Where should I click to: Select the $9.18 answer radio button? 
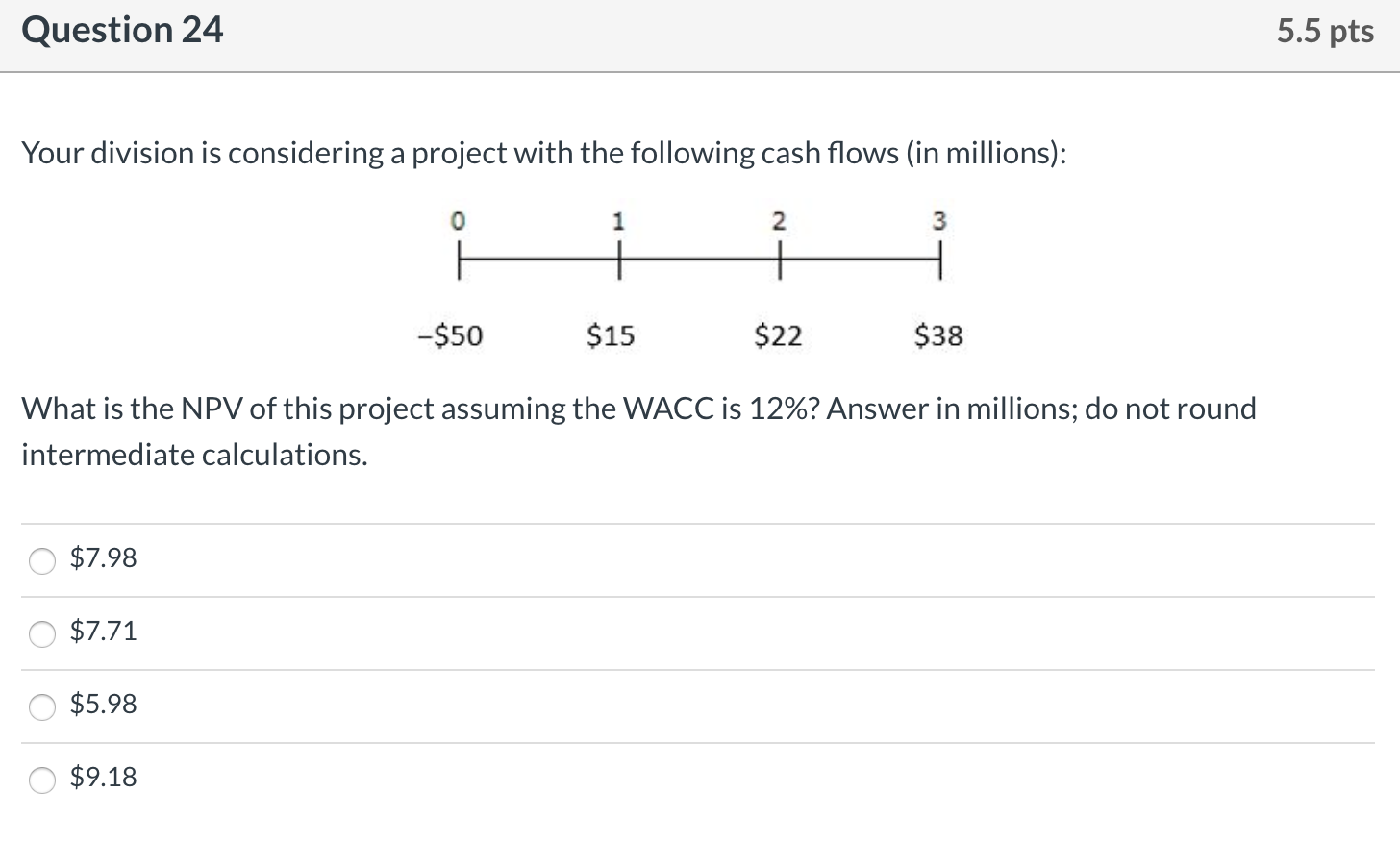[42, 780]
